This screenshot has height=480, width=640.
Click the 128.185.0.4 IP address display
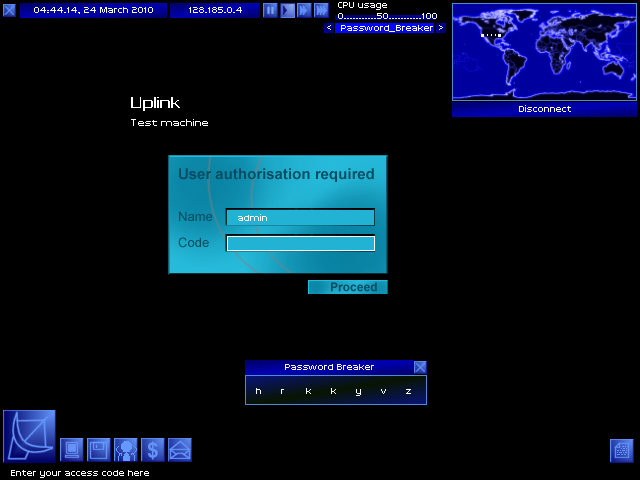pos(215,10)
